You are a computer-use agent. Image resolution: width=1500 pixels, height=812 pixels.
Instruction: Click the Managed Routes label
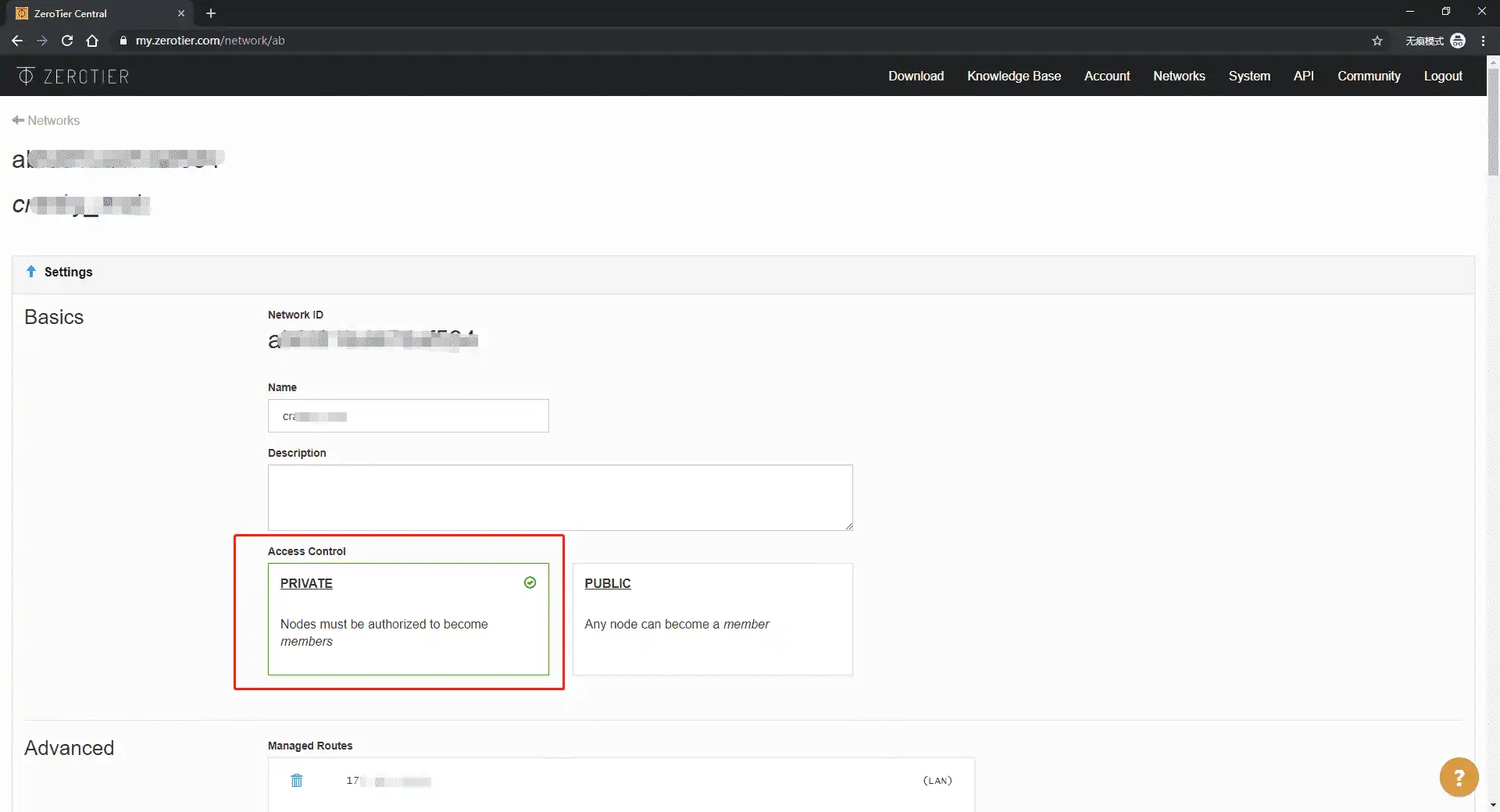point(310,746)
